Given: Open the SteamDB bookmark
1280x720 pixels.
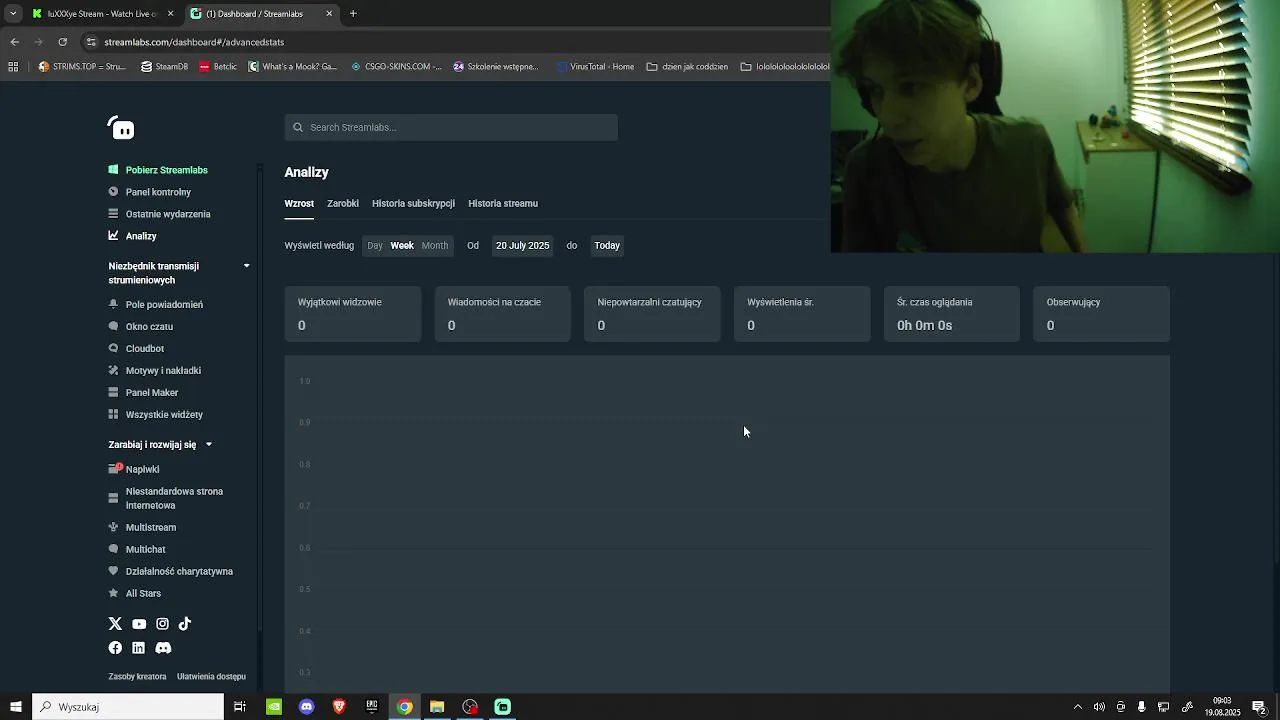Looking at the screenshot, I should [165, 67].
